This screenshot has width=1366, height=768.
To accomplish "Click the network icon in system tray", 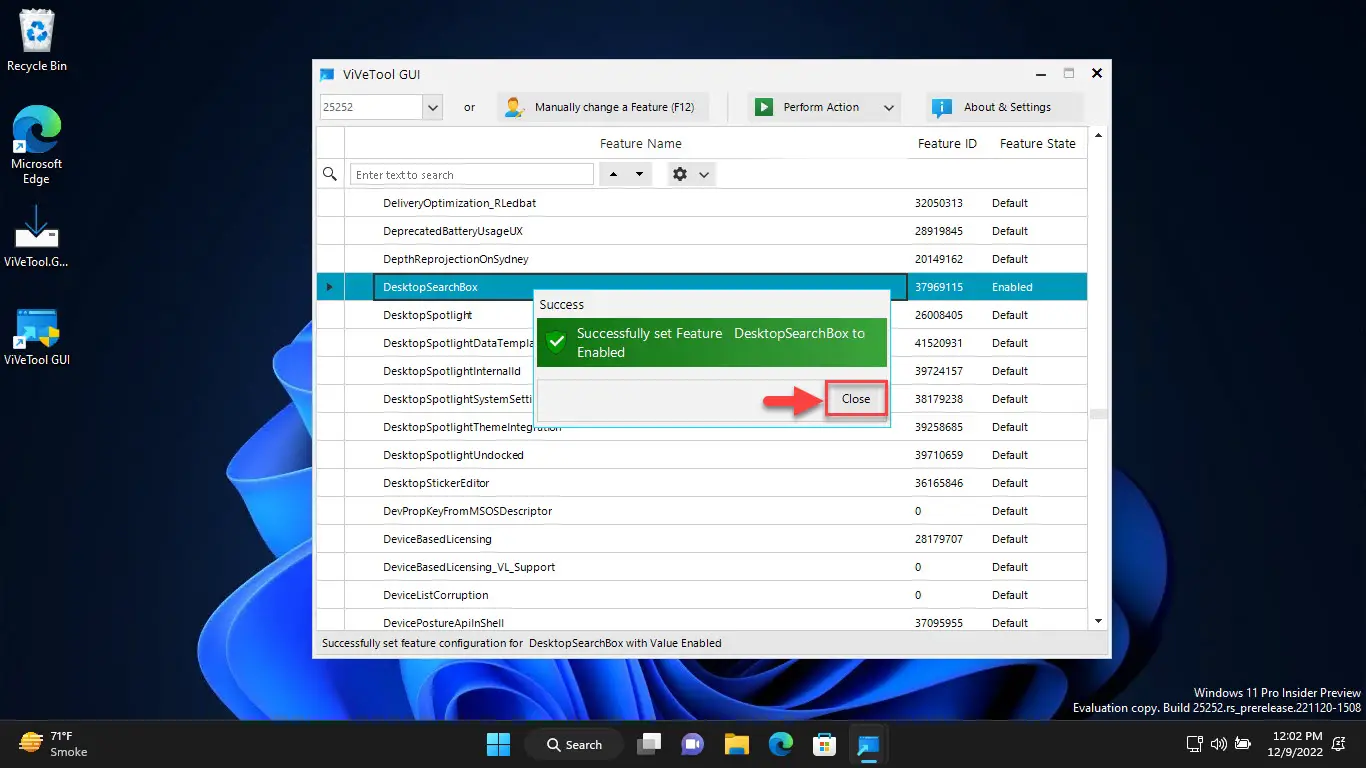I will [1194, 744].
